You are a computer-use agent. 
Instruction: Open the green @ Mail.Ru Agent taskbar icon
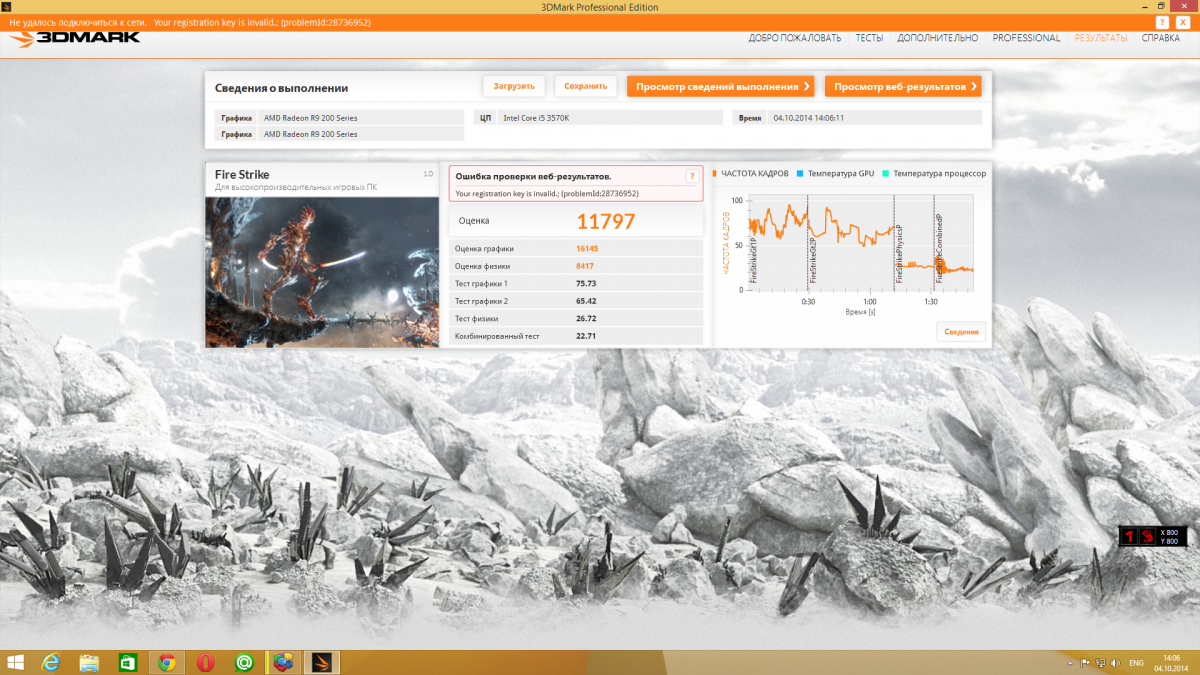tap(244, 662)
